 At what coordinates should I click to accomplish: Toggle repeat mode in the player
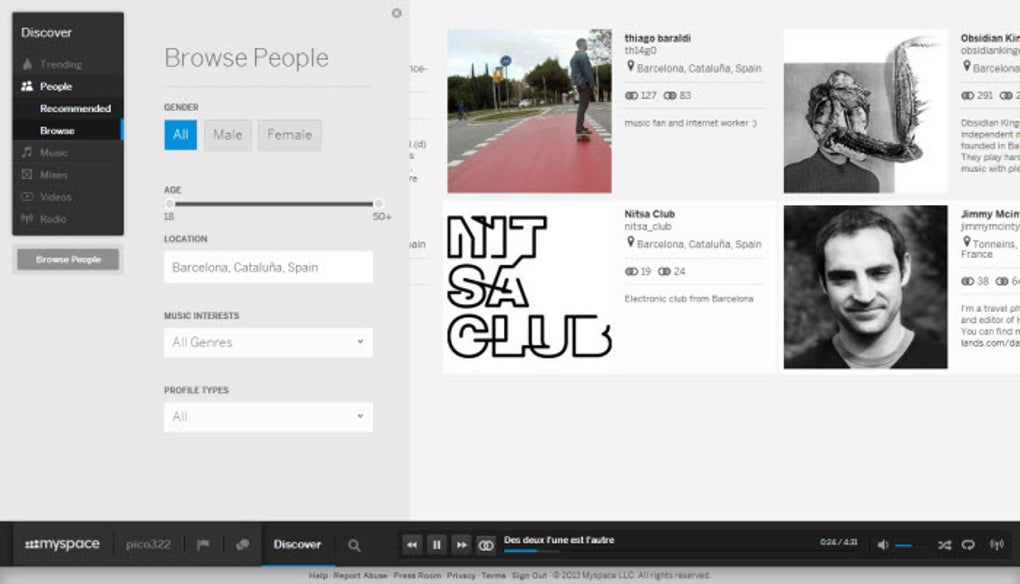(969, 544)
